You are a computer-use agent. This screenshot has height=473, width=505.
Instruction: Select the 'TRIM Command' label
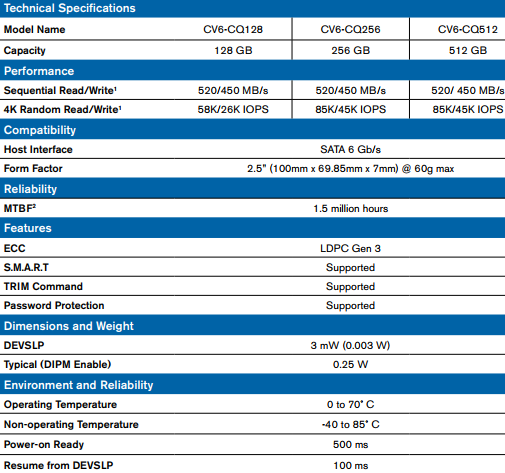(x=43, y=286)
